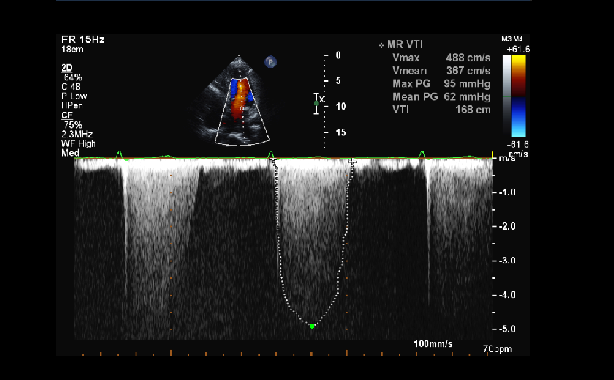Click the 70 bpm heart rate readout
This screenshot has height=380, width=614.
point(497,349)
